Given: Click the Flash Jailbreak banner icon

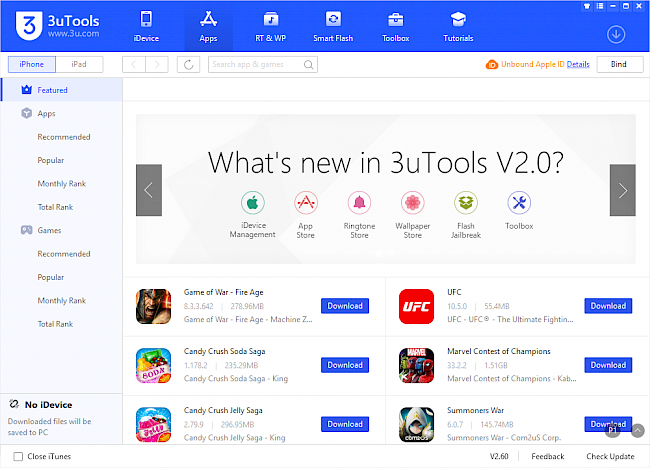Looking at the screenshot, I should (466, 203).
